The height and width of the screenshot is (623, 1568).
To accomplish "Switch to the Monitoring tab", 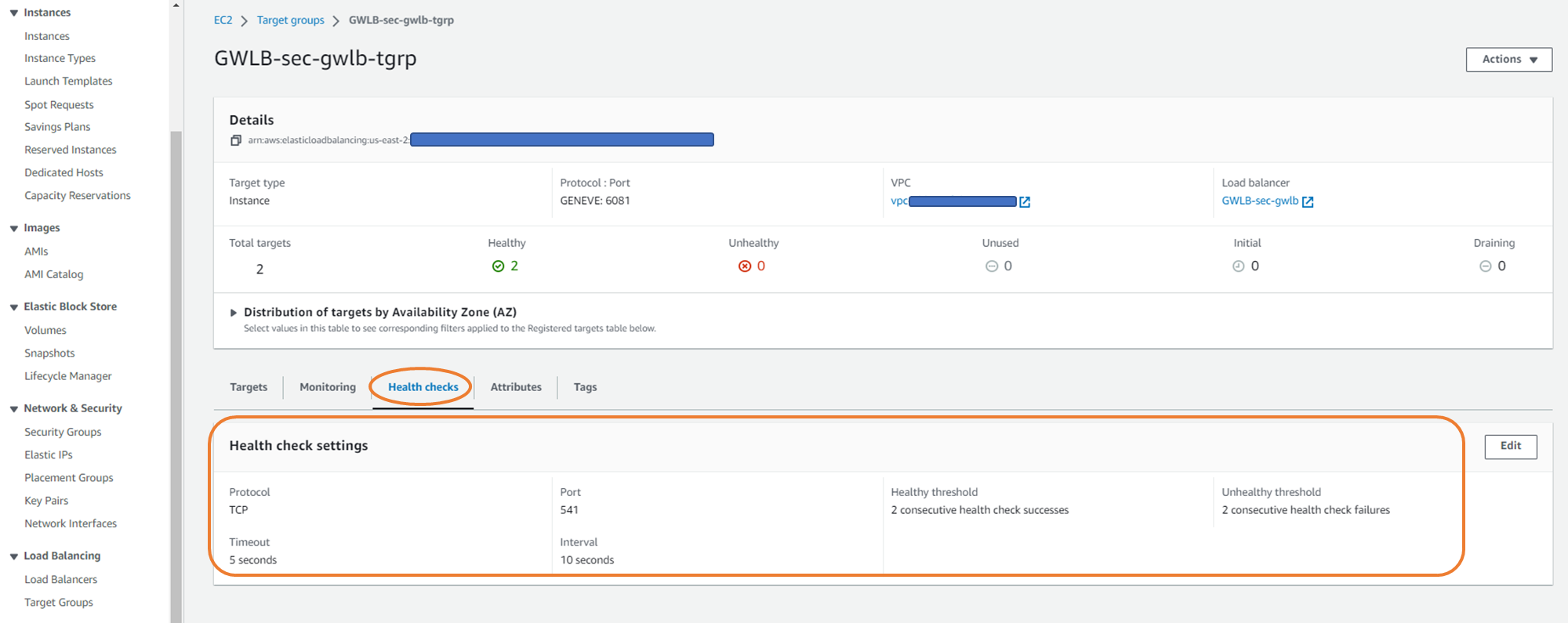I will coord(328,387).
